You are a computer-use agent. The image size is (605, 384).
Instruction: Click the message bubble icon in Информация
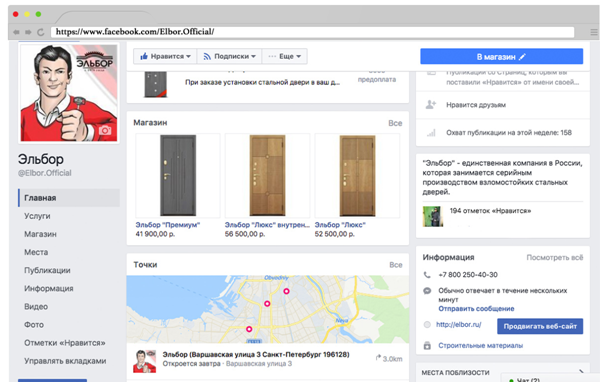(x=427, y=291)
